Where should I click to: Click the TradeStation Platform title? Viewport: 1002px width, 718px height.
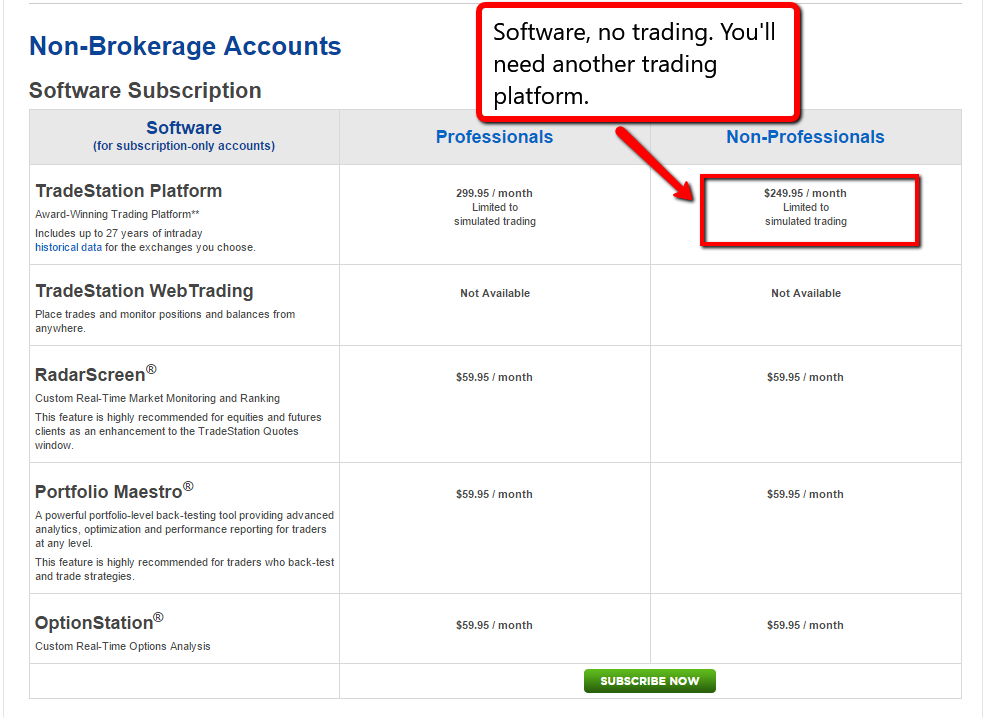click(129, 191)
